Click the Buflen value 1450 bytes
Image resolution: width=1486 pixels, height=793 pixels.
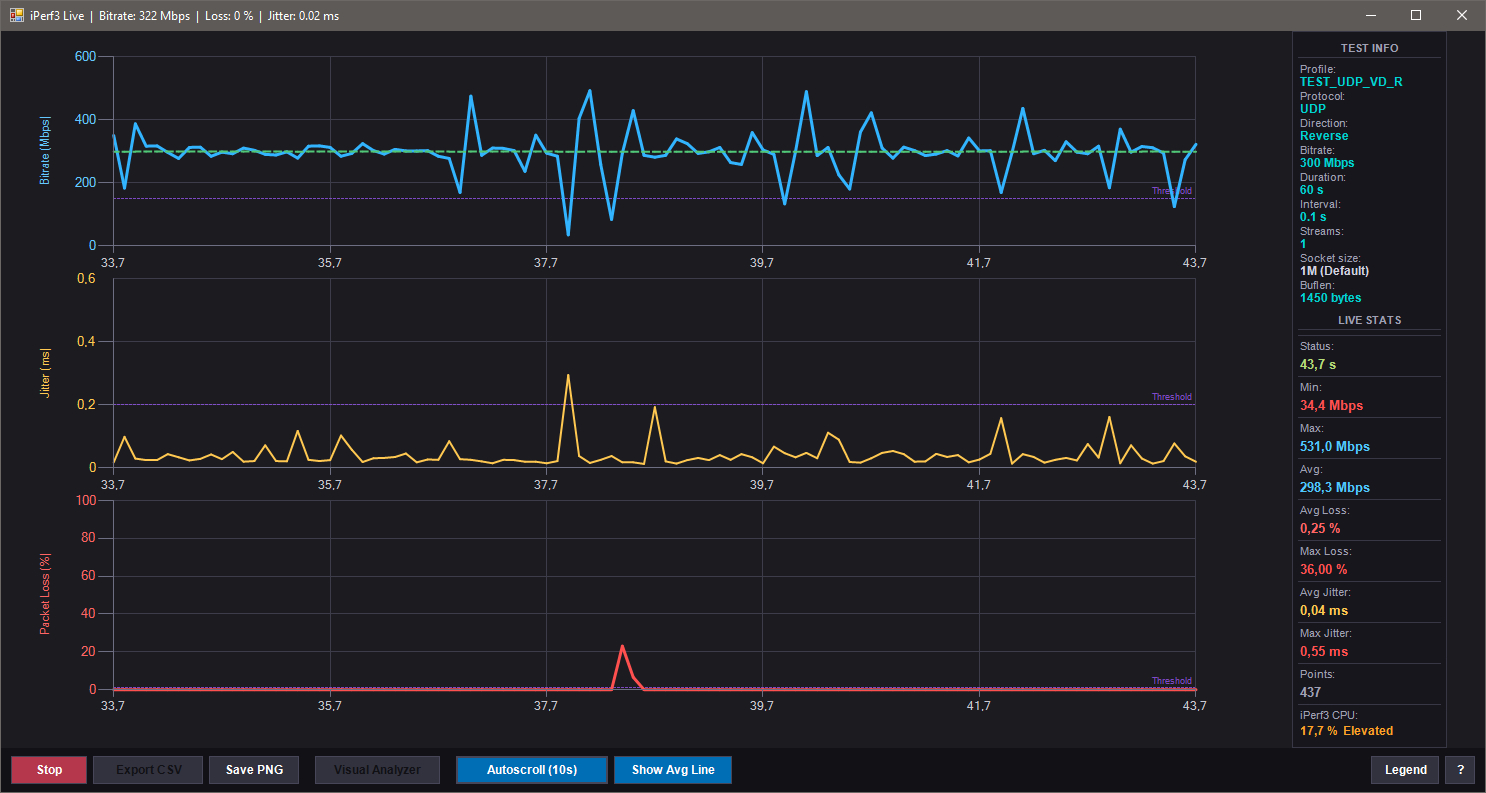click(1330, 298)
